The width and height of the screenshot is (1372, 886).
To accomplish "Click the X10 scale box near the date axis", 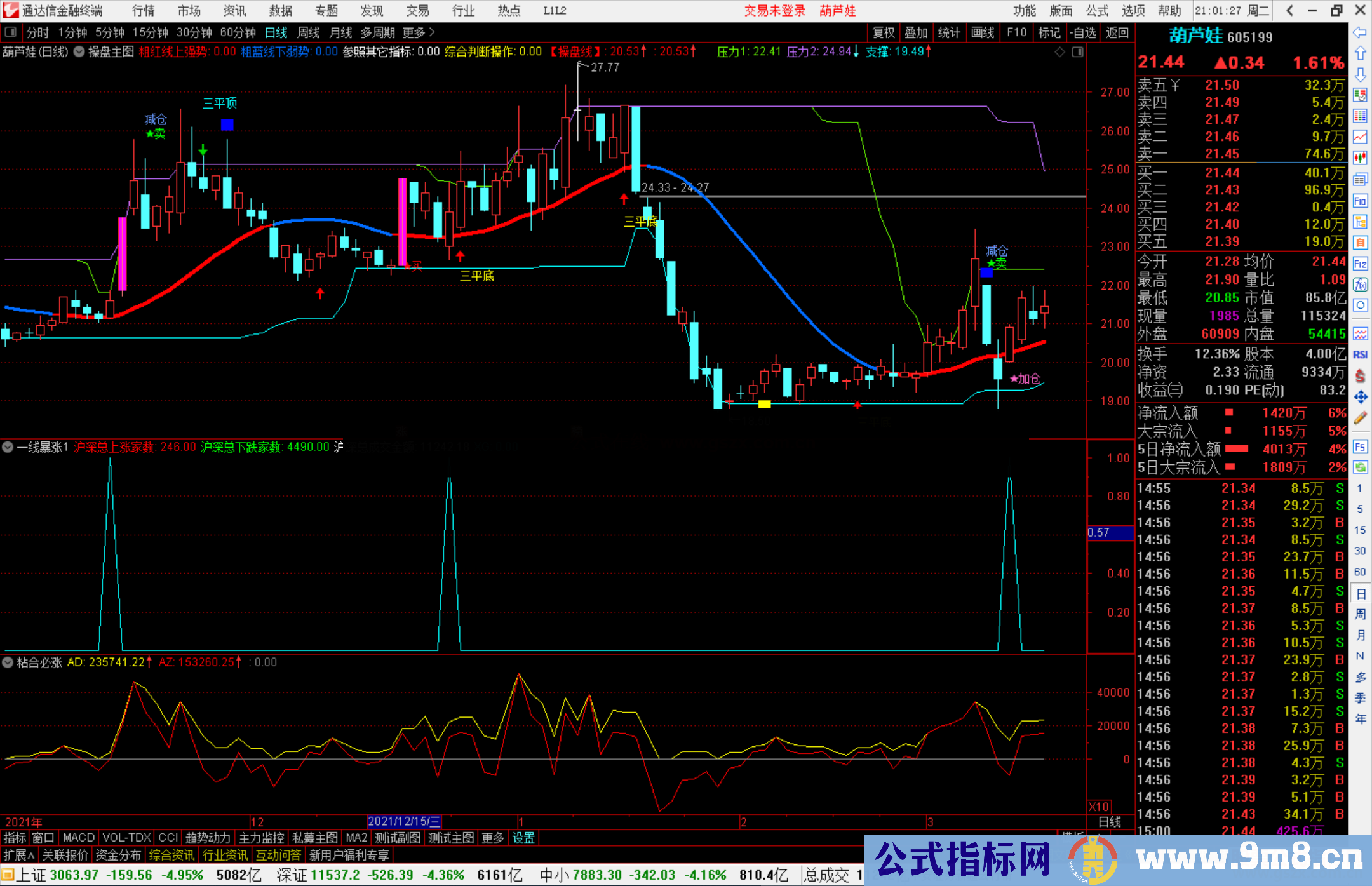I will 1099,806.
